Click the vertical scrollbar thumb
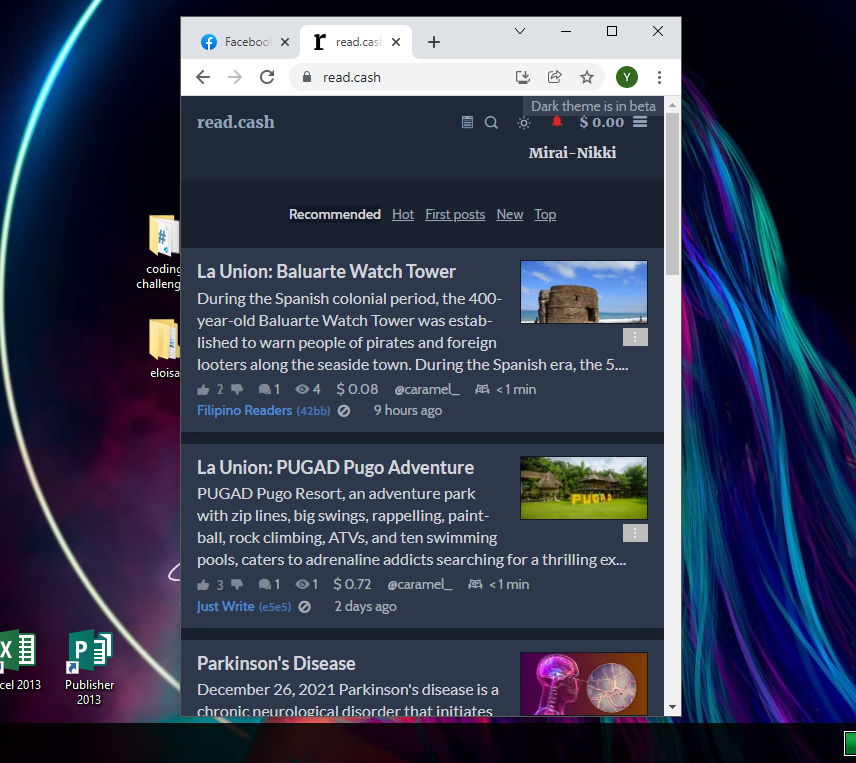Viewport: 856px width, 763px height. [x=672, y=194]
